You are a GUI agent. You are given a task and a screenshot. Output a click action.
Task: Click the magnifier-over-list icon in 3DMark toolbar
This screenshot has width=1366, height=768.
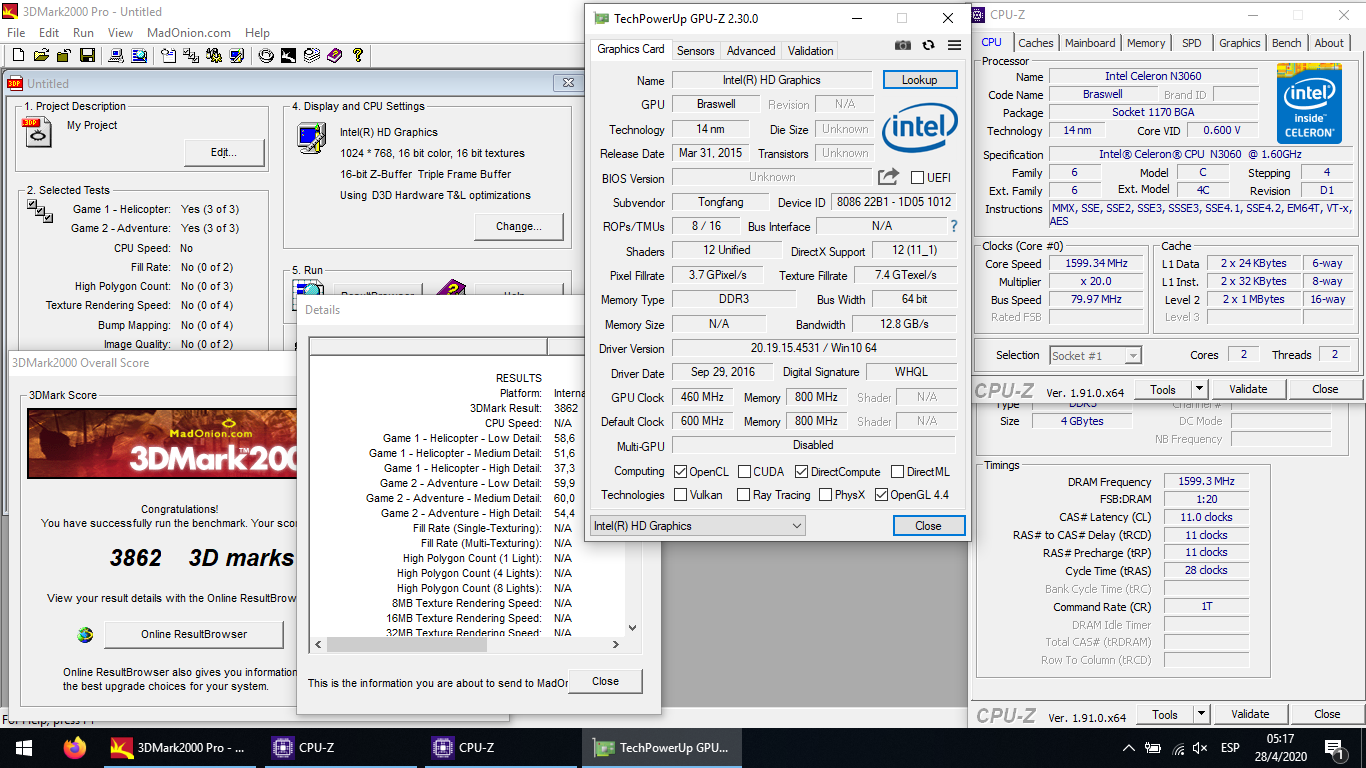pyautogui.click(x=139, y=55)
